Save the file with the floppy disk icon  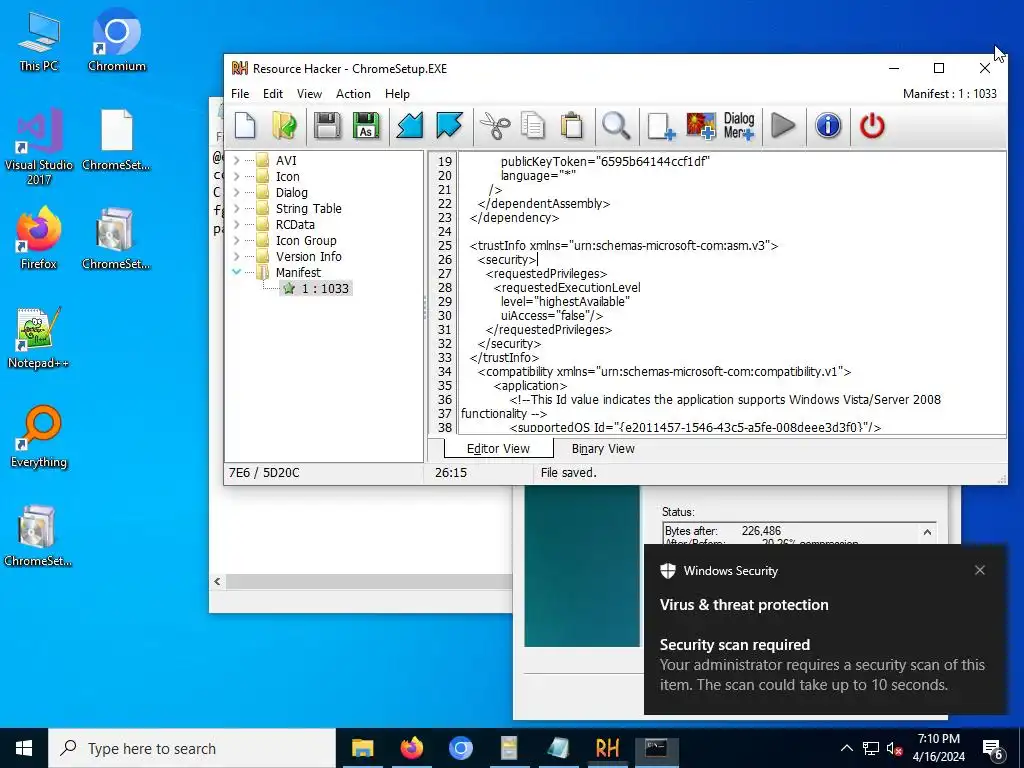pos(327,125)
